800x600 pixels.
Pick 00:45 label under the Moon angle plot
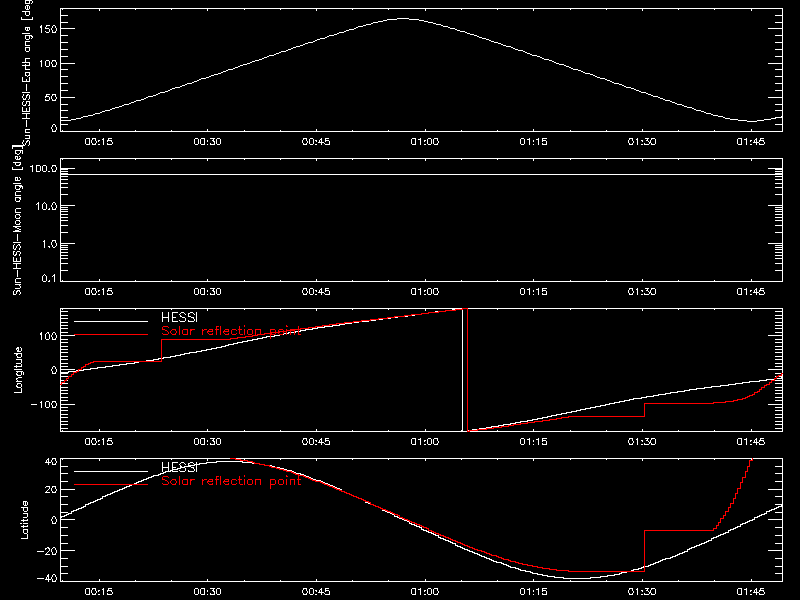(316, 292)
